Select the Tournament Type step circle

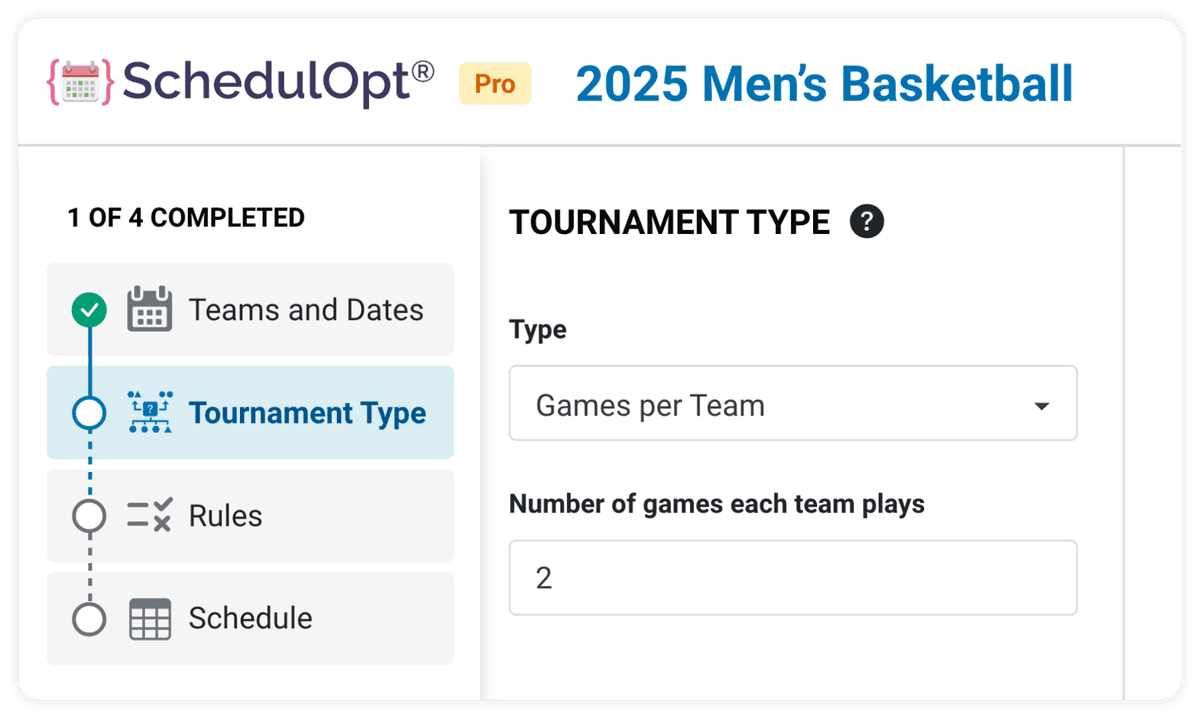tap(90, 412)
